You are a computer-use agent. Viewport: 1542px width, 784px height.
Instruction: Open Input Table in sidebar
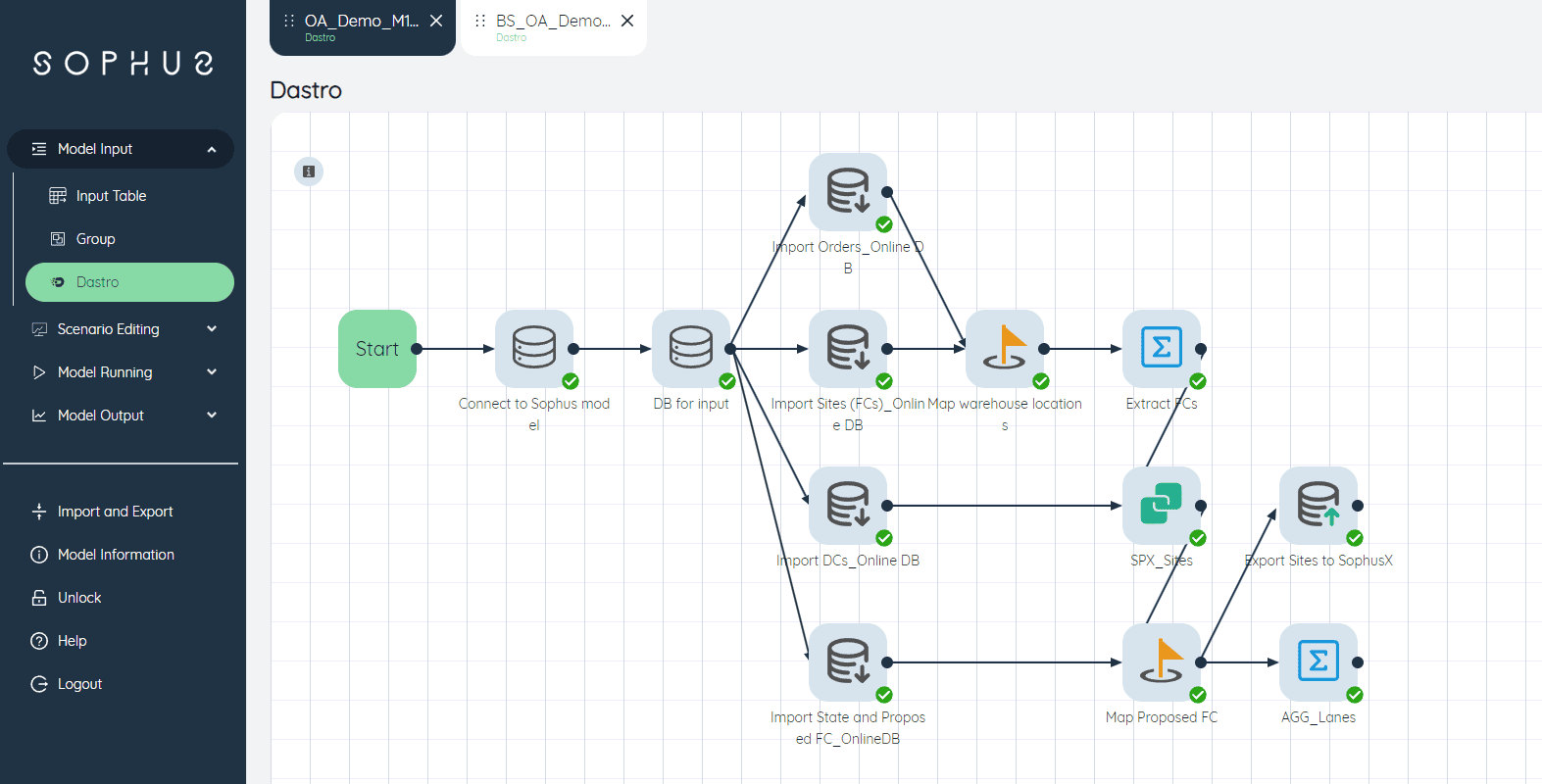pos(111,196)
